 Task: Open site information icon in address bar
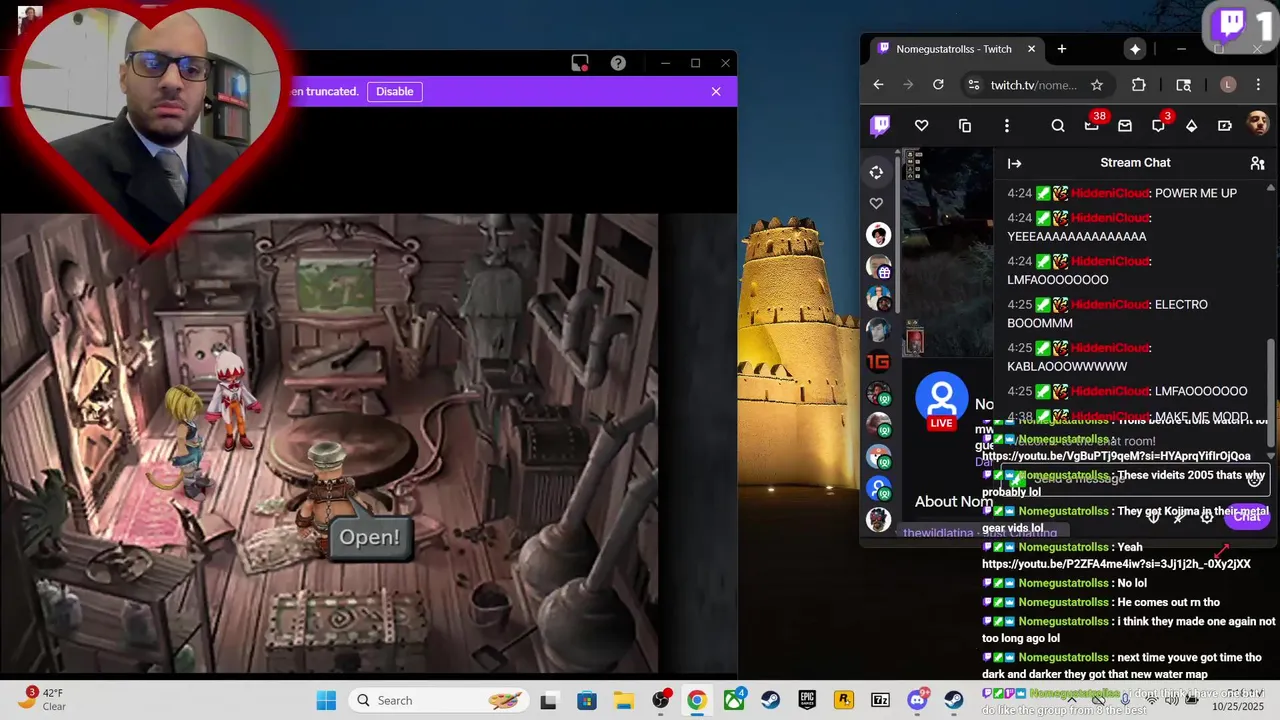(974, 85)
